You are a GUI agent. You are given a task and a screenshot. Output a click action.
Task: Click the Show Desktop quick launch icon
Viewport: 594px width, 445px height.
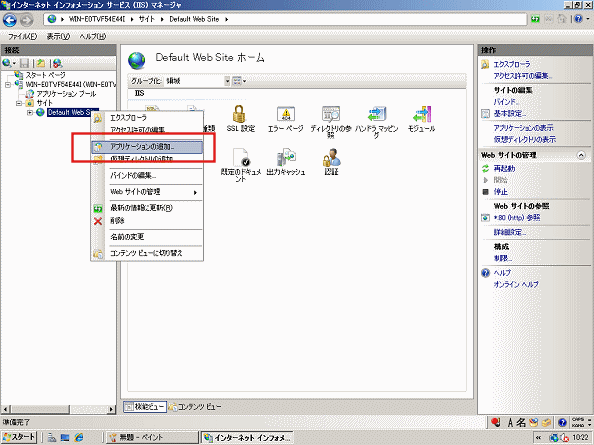click(65, 437)
